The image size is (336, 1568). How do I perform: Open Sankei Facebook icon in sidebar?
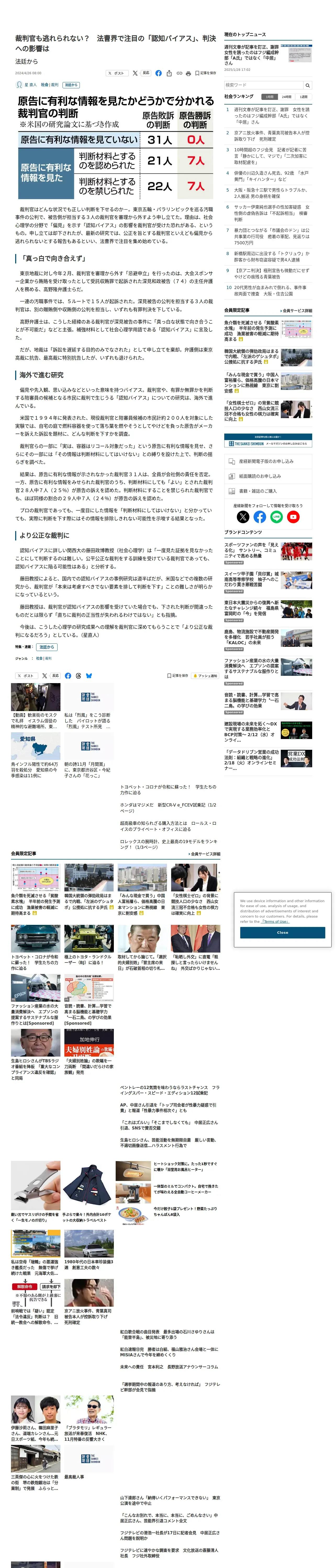tap(260, 517)
